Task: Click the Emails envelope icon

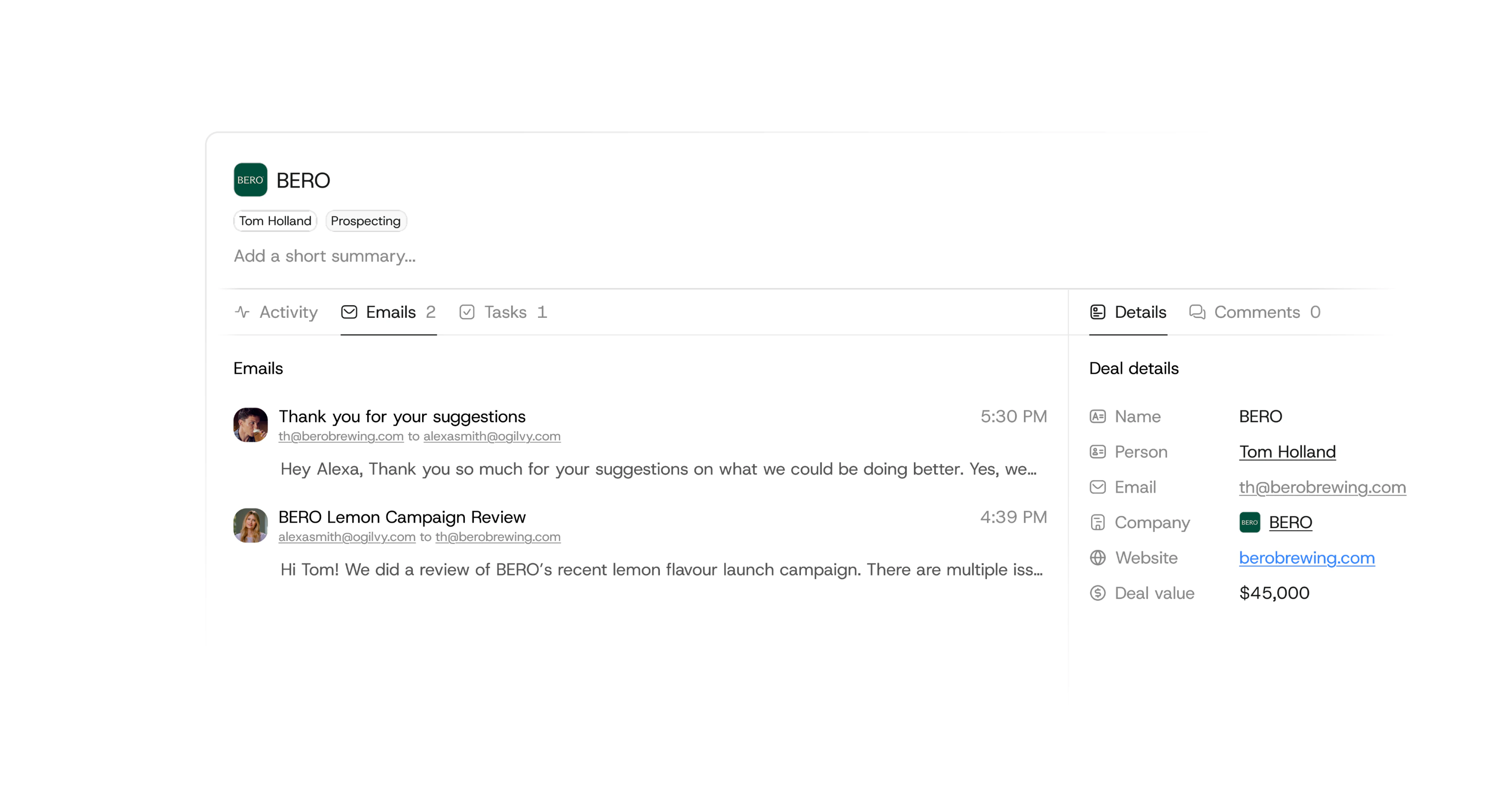Action: (x=349, y=312)
